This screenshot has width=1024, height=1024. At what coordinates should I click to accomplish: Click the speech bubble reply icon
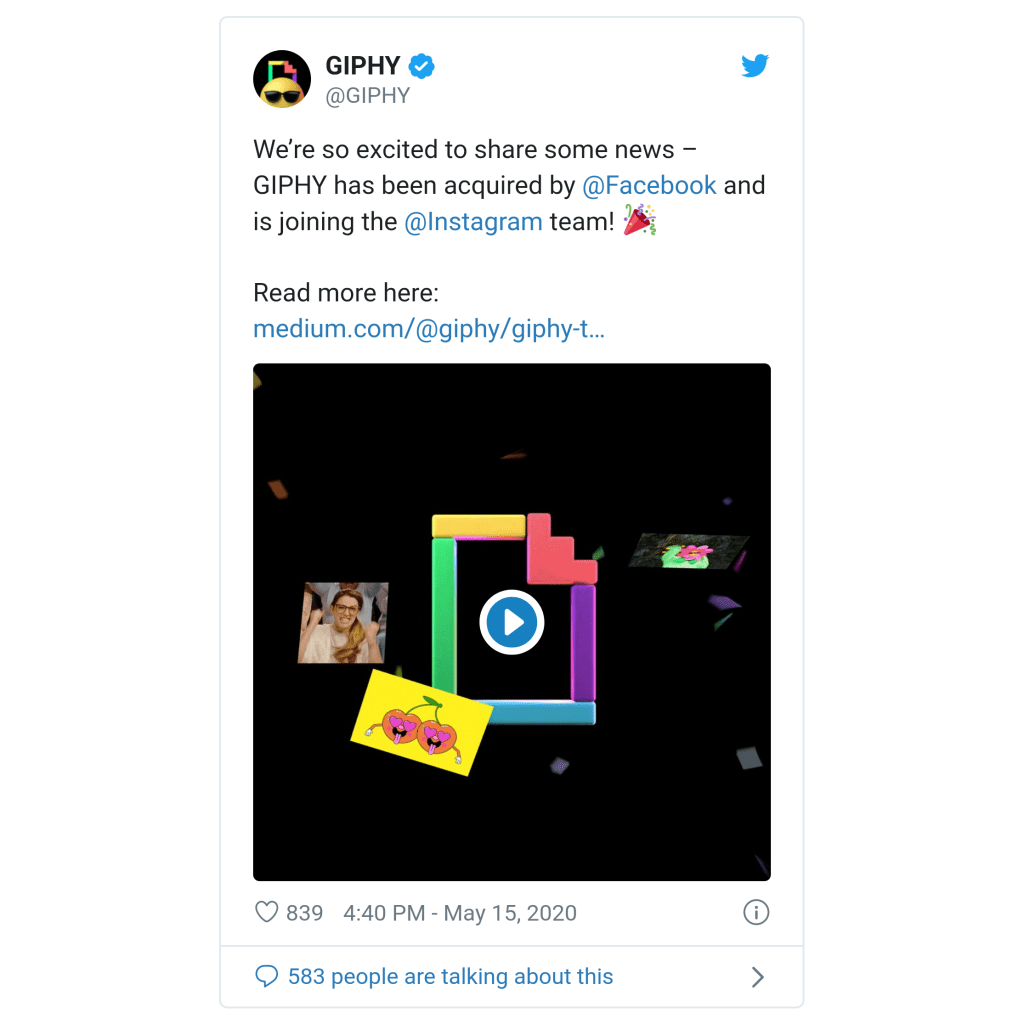pos(266,976)
